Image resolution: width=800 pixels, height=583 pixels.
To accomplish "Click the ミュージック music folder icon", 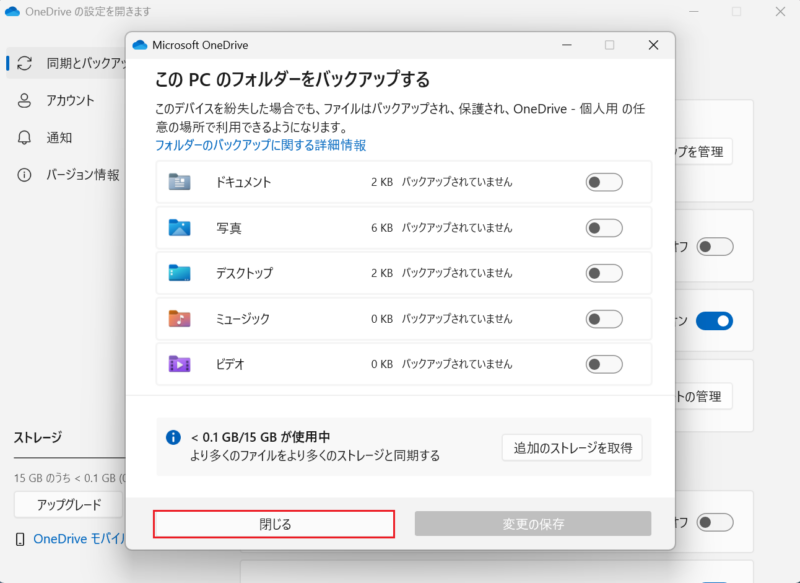I will pos(180,318).
